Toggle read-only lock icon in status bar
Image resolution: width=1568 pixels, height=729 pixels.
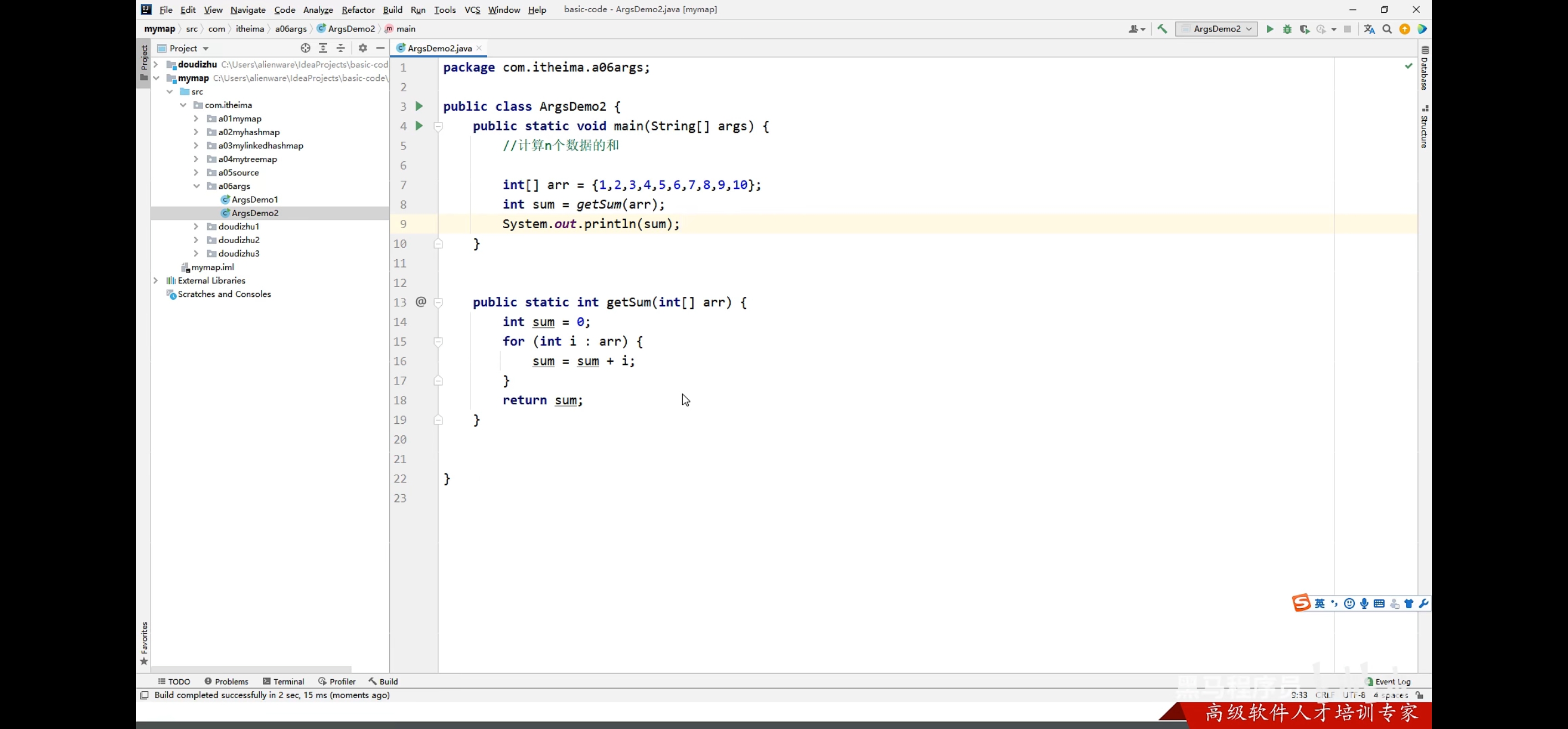click(1420, 695)
